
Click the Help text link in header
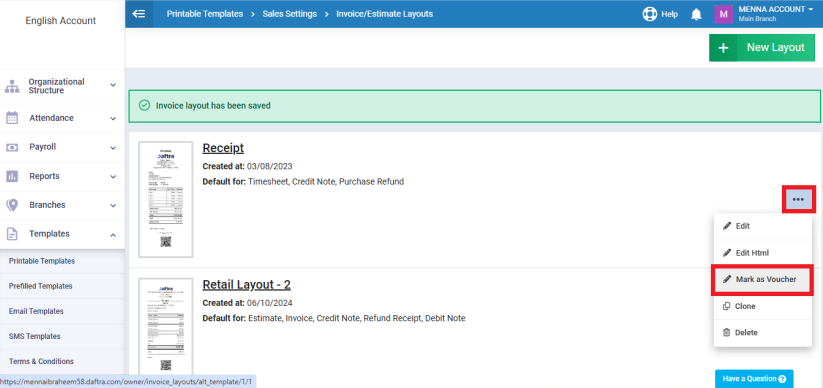[x=669, y=14]
